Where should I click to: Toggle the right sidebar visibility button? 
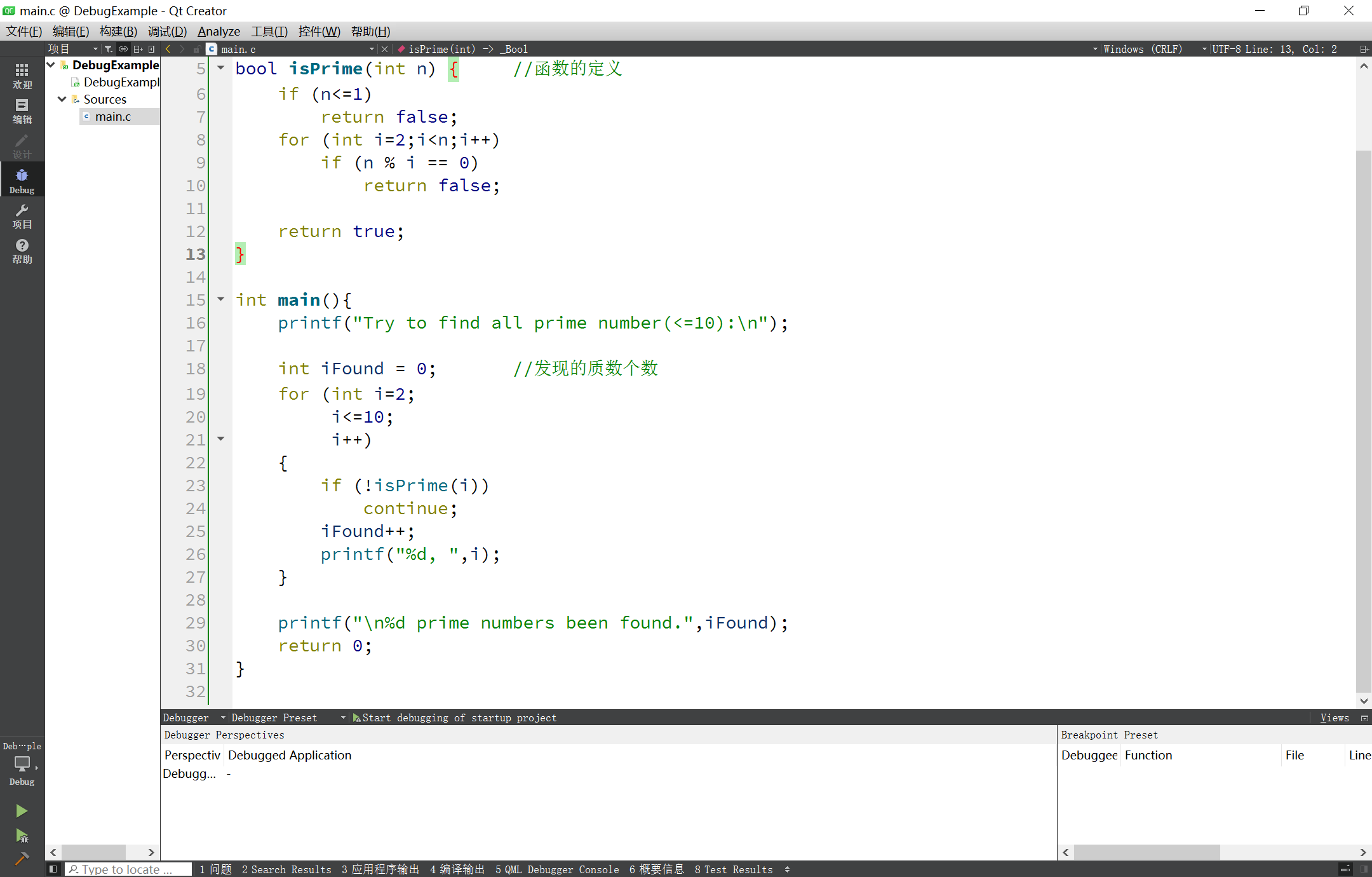1364,869
